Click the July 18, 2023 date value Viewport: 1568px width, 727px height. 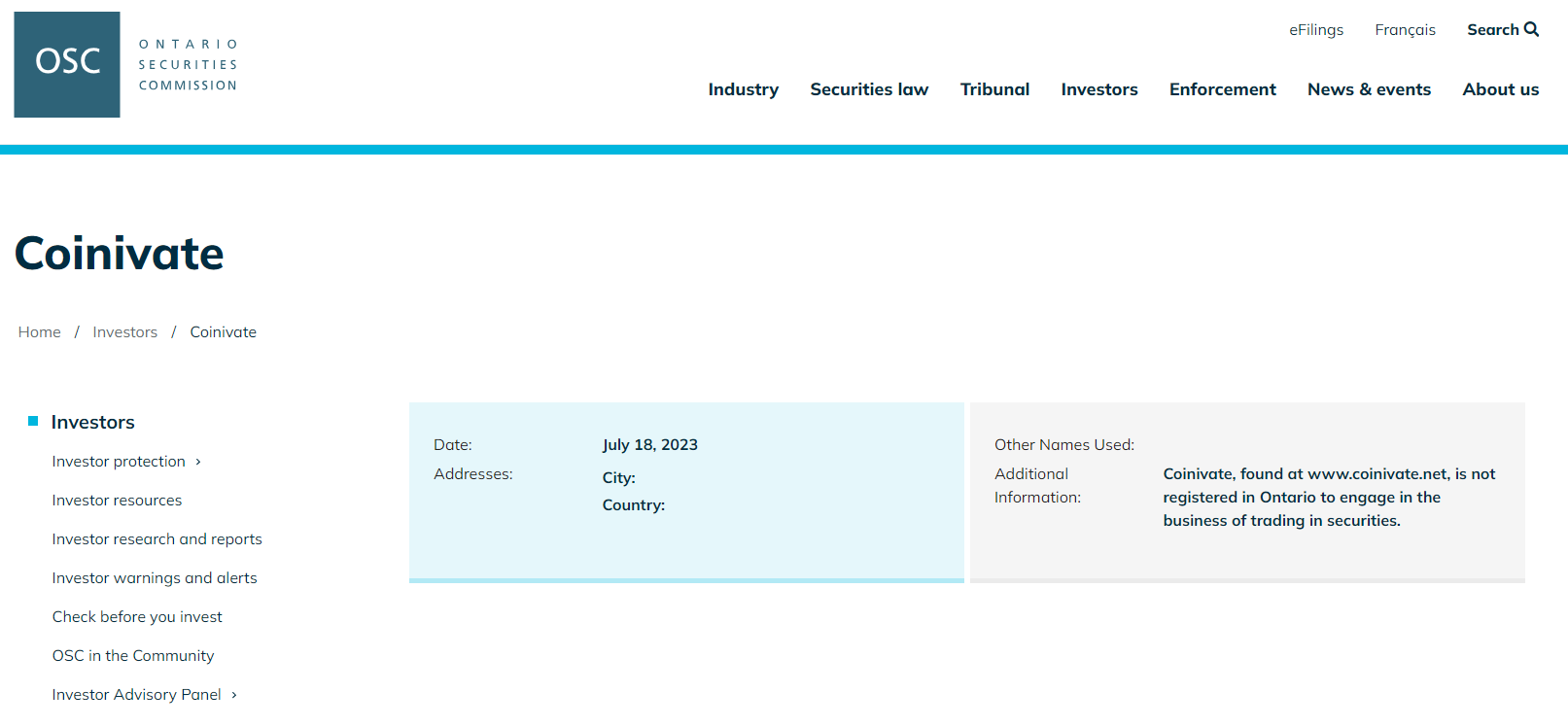tap(650, 445)
